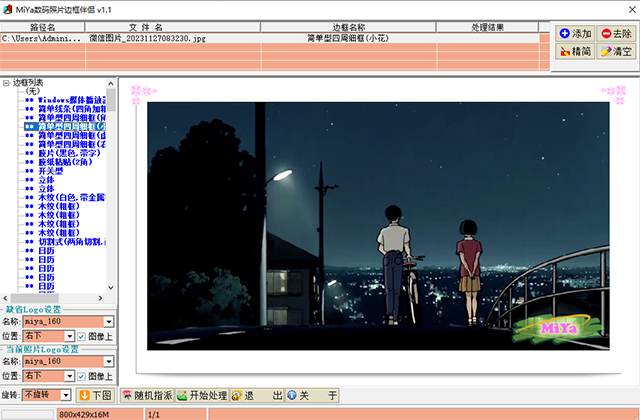Click the preview image of night scene
The width and height of the screenshot is (640, 420).
coord(378,226)
